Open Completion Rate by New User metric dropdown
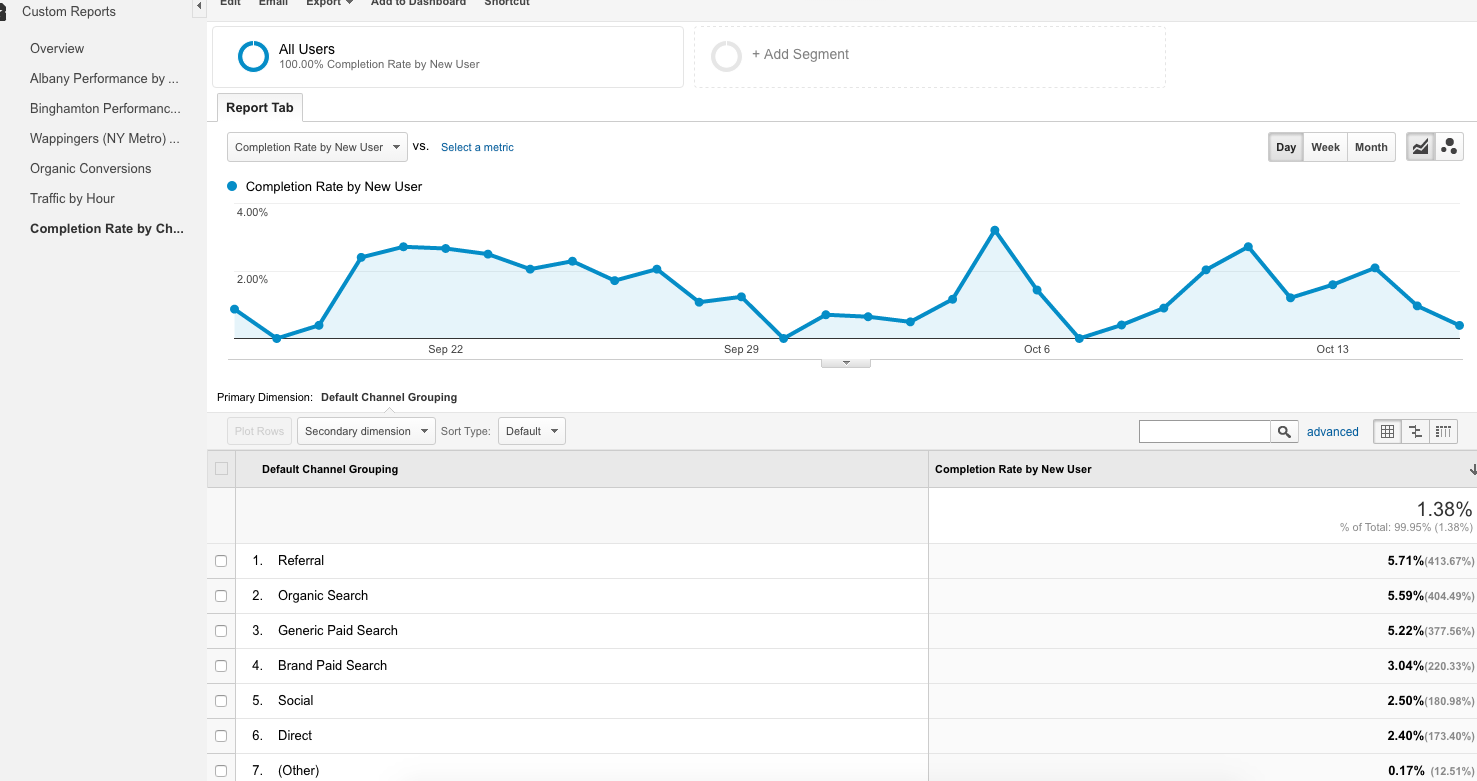This screenshot has height=781, width=1477. click(317, 147)
